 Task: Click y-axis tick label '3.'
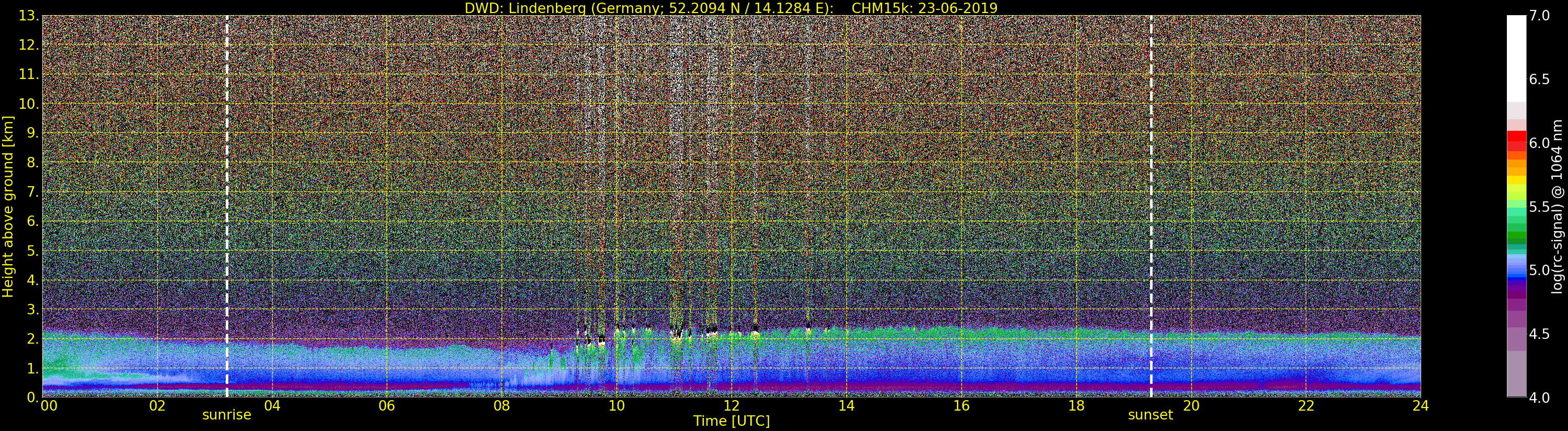point(32,309)
